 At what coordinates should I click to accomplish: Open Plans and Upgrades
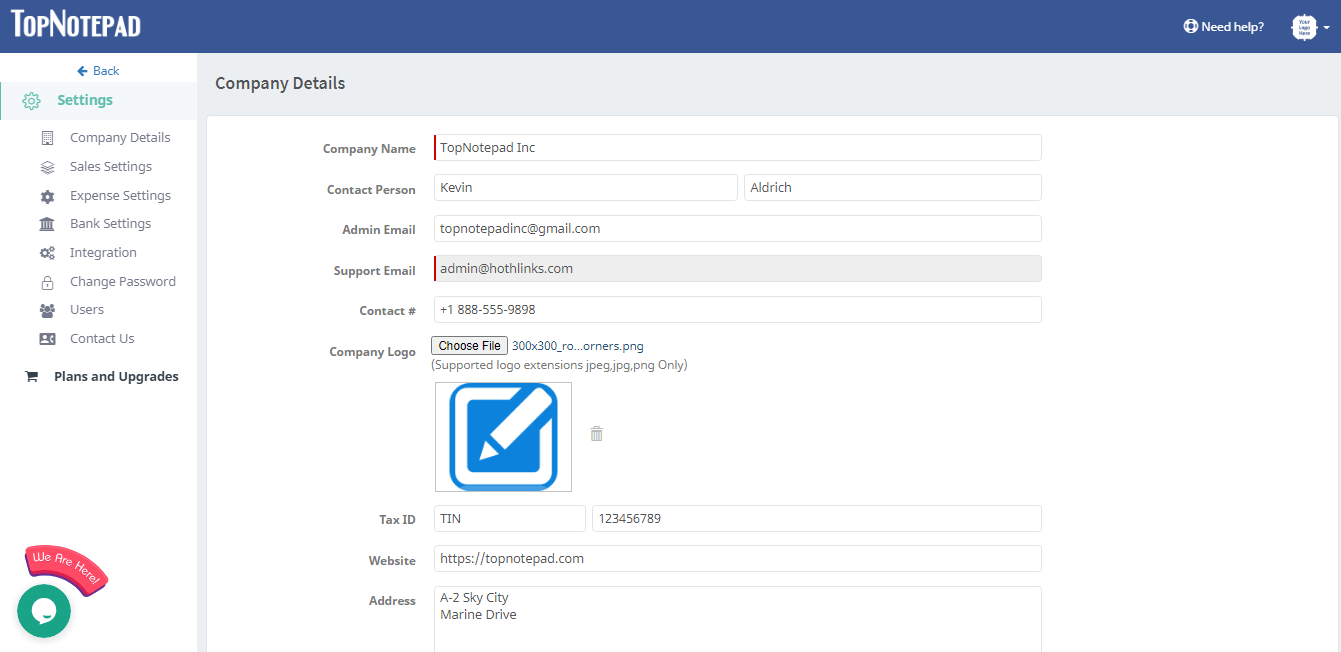(x=116, y=377)
